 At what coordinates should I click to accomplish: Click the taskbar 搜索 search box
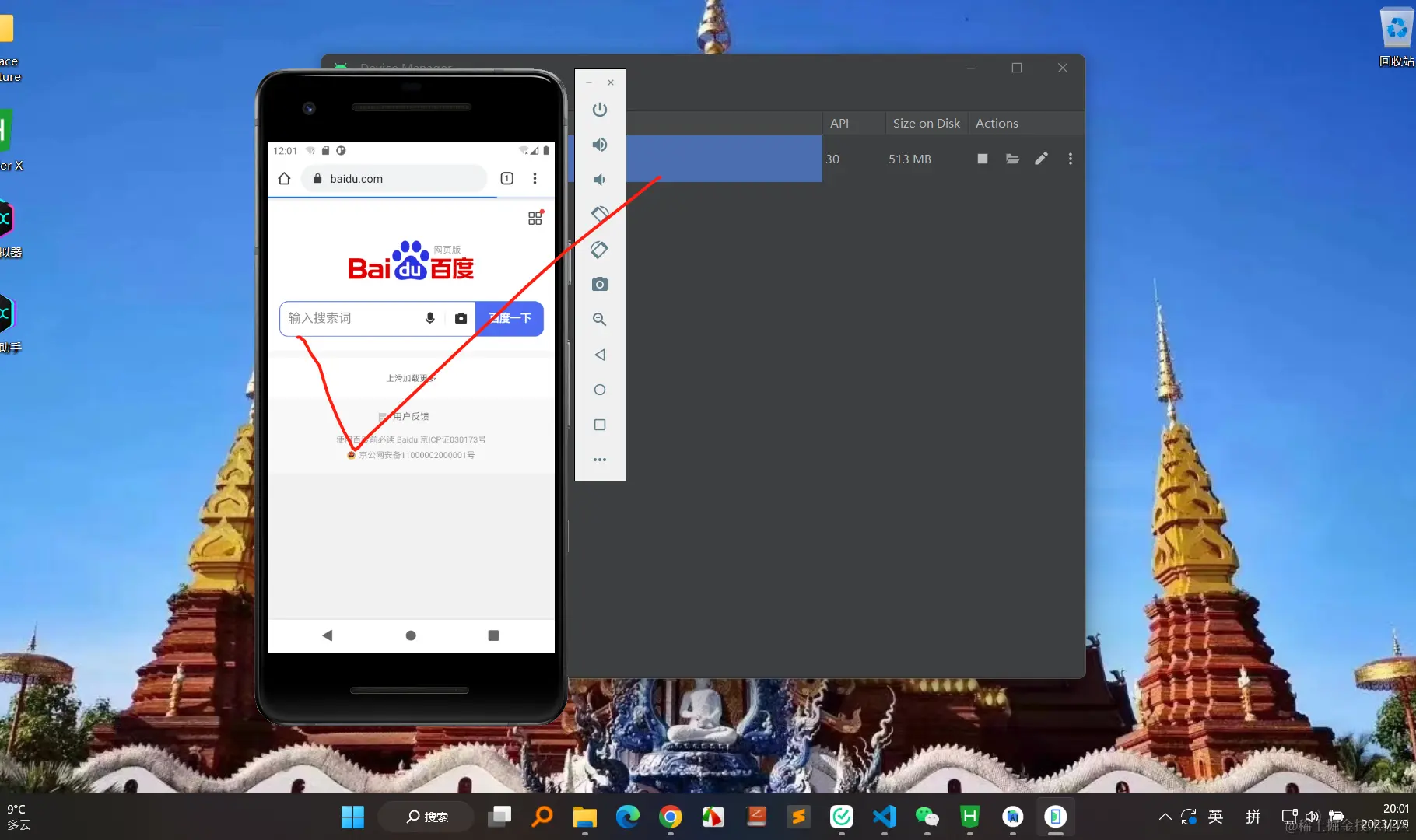click(426, 817)
